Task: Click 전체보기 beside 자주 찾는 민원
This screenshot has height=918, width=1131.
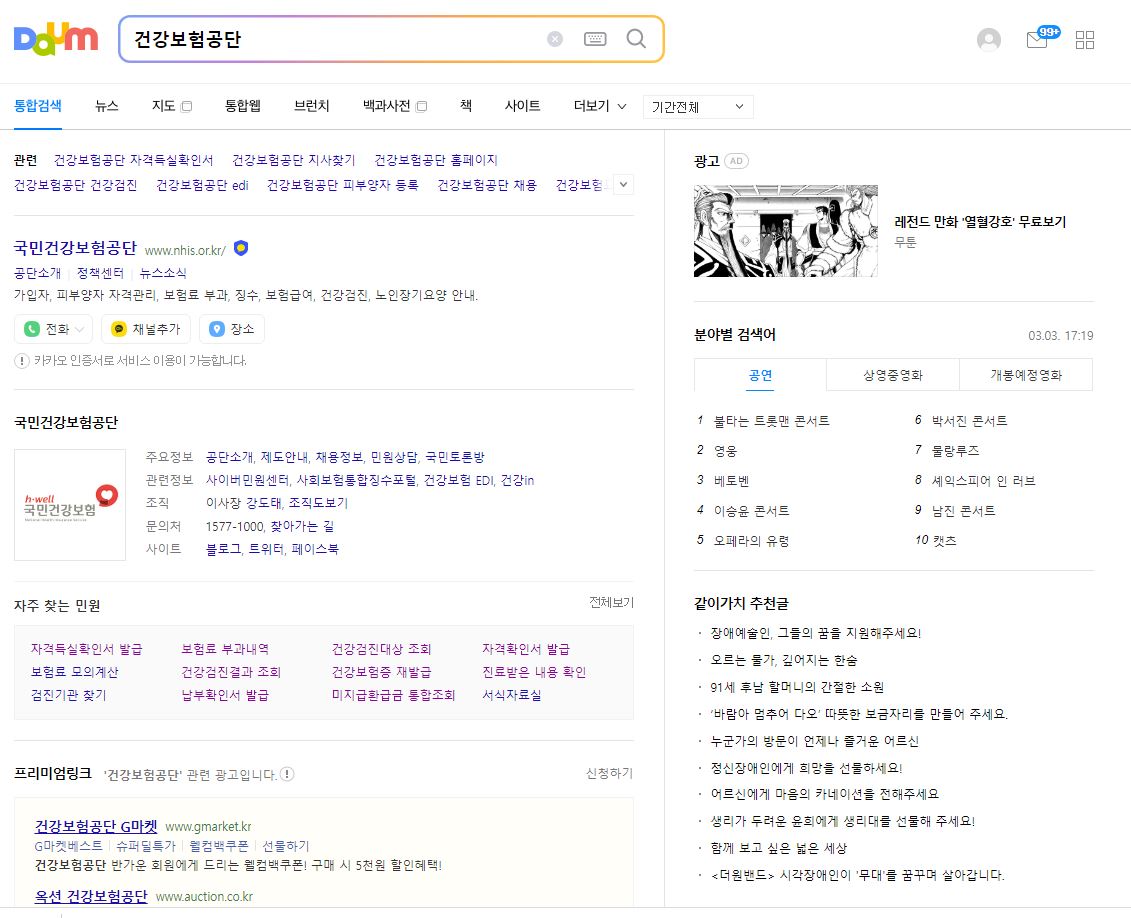Action: [x=612, y=602]
